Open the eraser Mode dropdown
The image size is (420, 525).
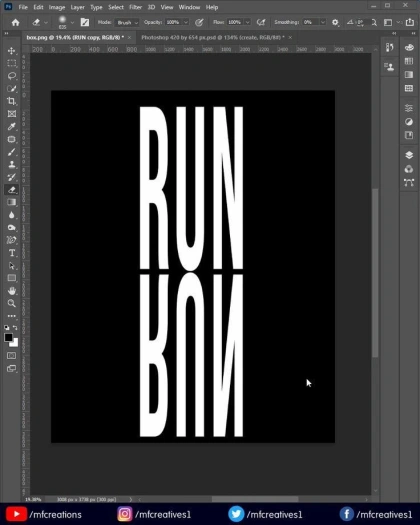click(127, 22)
